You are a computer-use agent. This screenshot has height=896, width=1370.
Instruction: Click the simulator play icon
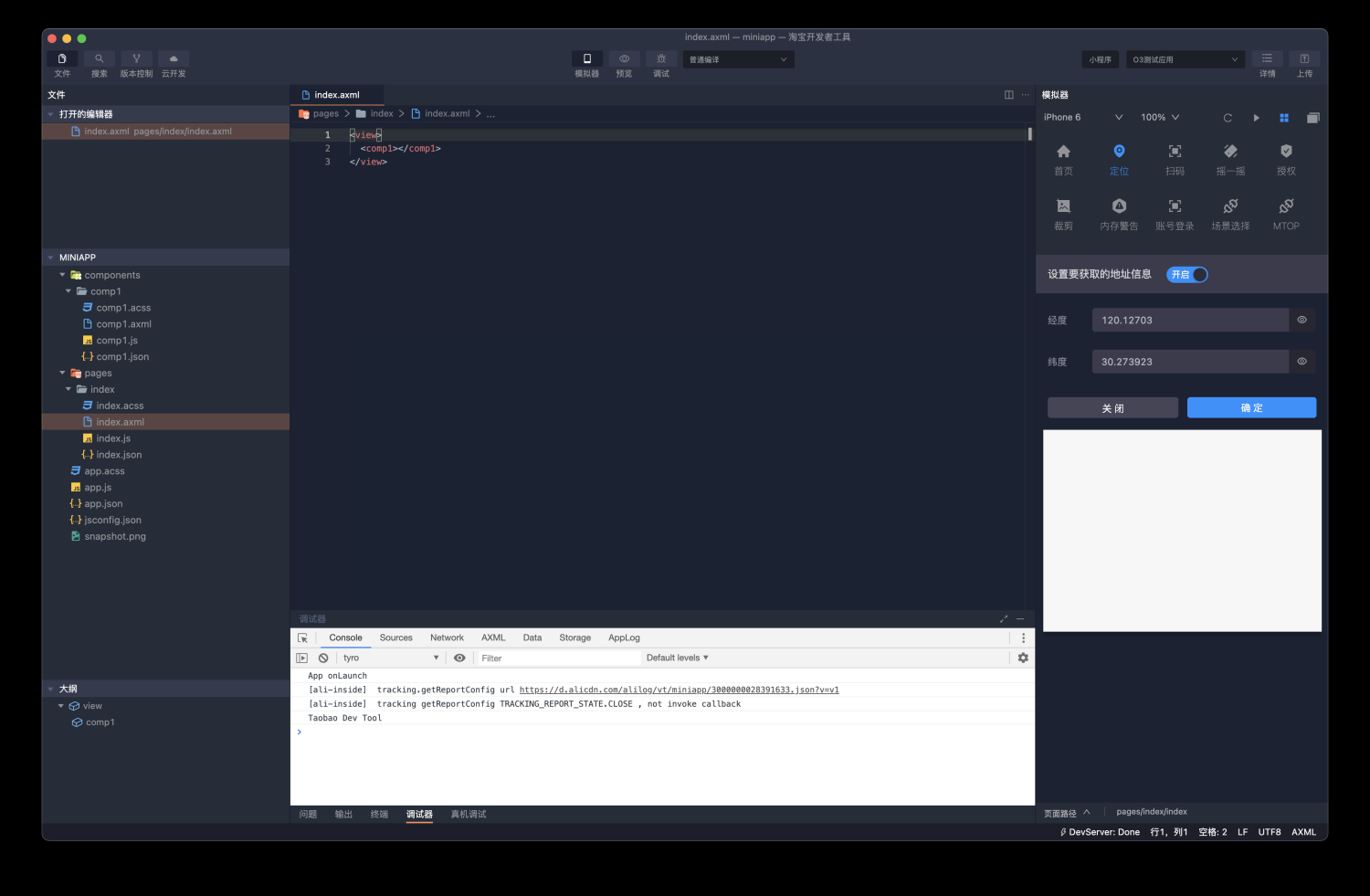(x=1256, y=118)
